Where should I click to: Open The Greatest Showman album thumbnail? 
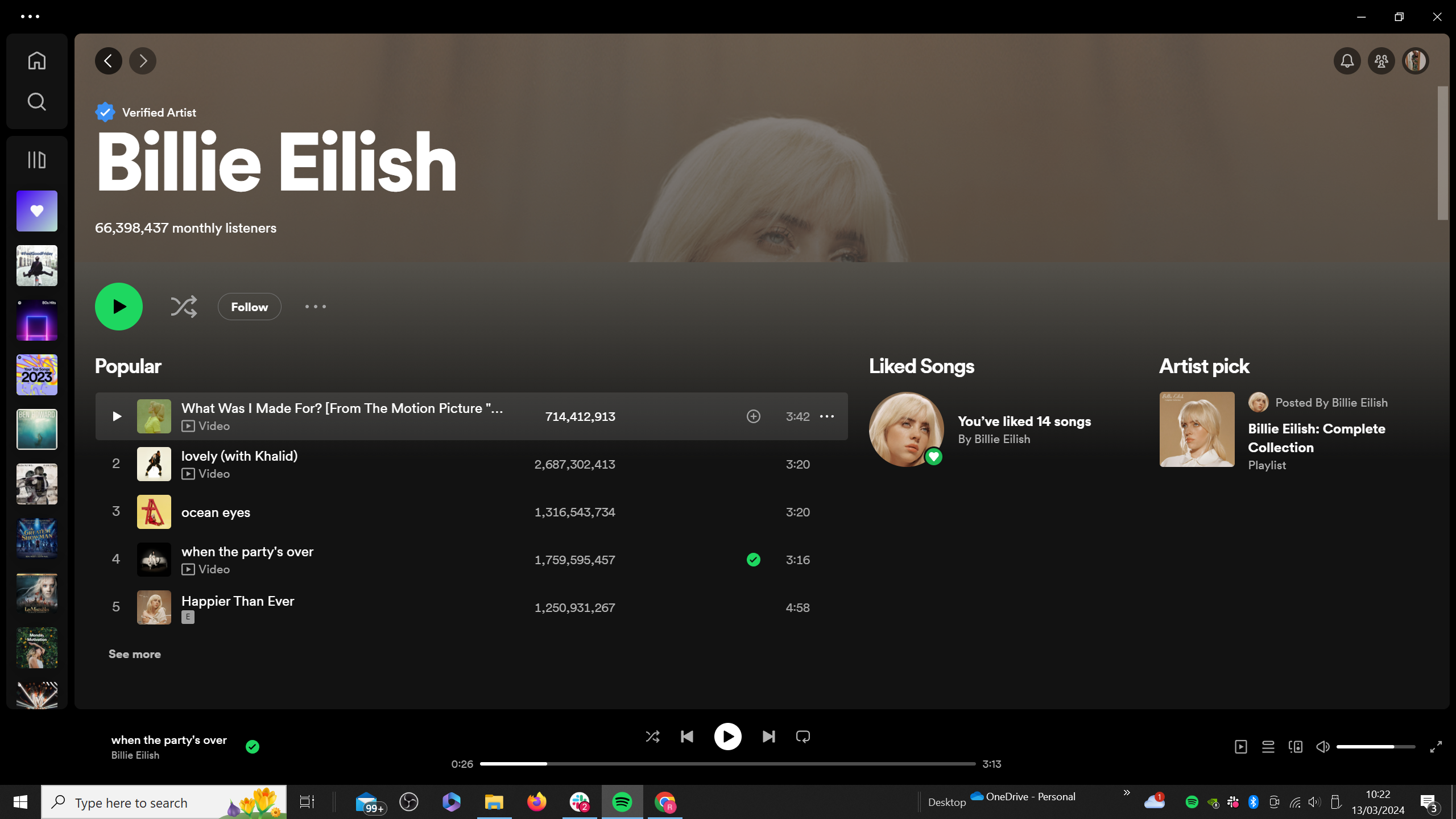coord(37,539)
